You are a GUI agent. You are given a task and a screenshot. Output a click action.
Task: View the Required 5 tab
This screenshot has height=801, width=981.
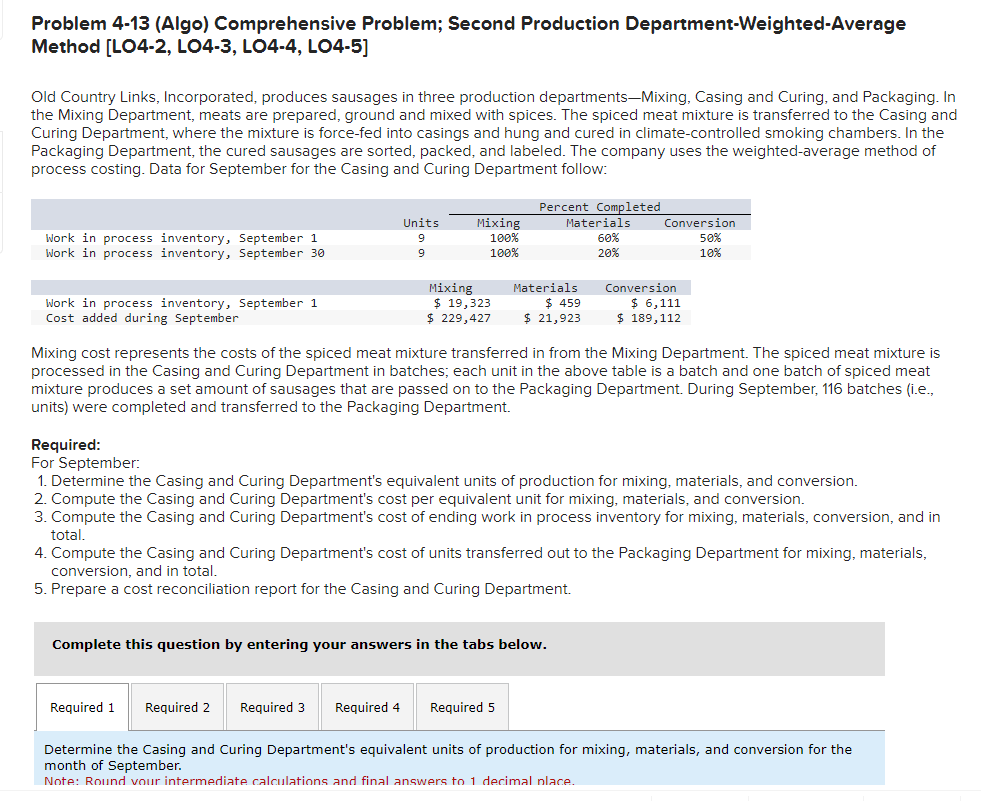tap(462, 707)
